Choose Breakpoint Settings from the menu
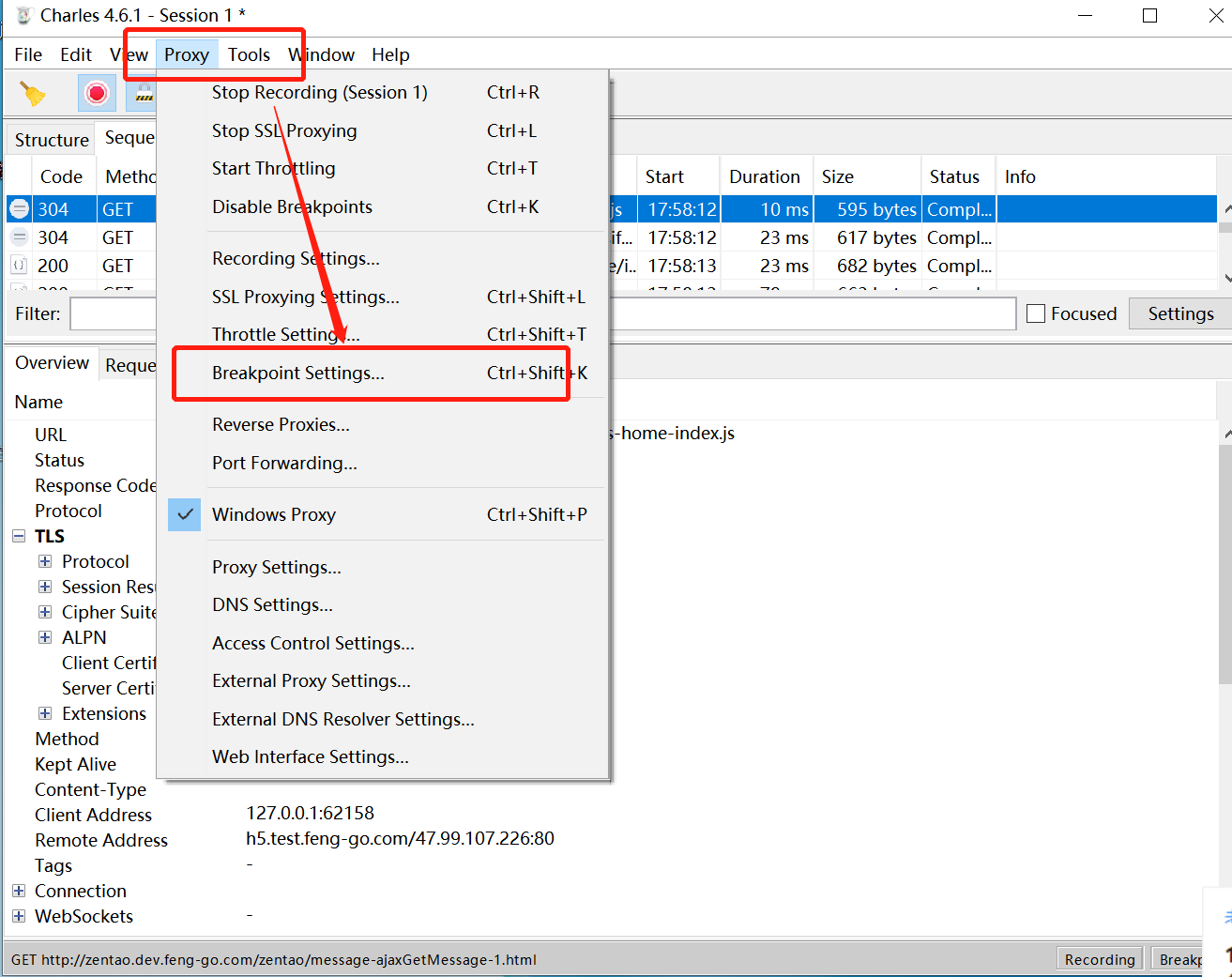 [381, 373]
